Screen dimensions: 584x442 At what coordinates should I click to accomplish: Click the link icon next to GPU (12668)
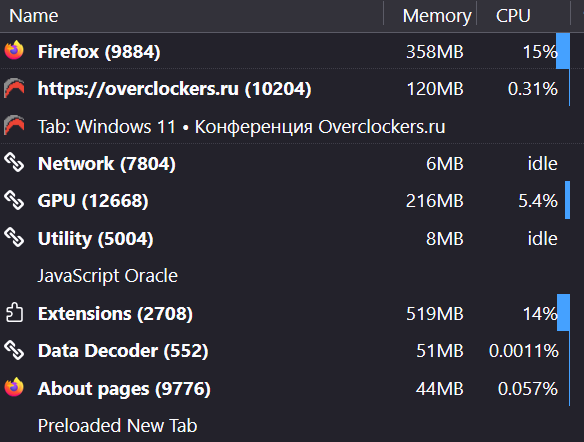coord(14,200)
